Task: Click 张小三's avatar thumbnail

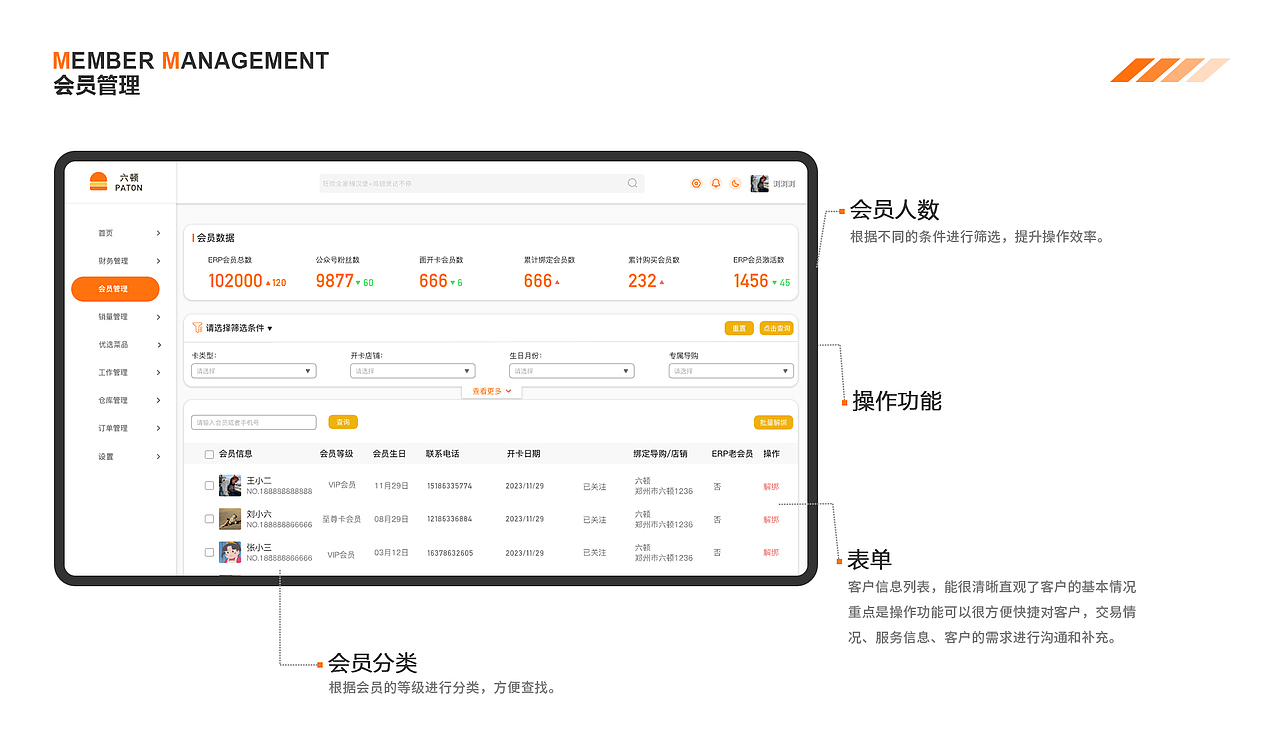Action: click(x=230, y=552)
